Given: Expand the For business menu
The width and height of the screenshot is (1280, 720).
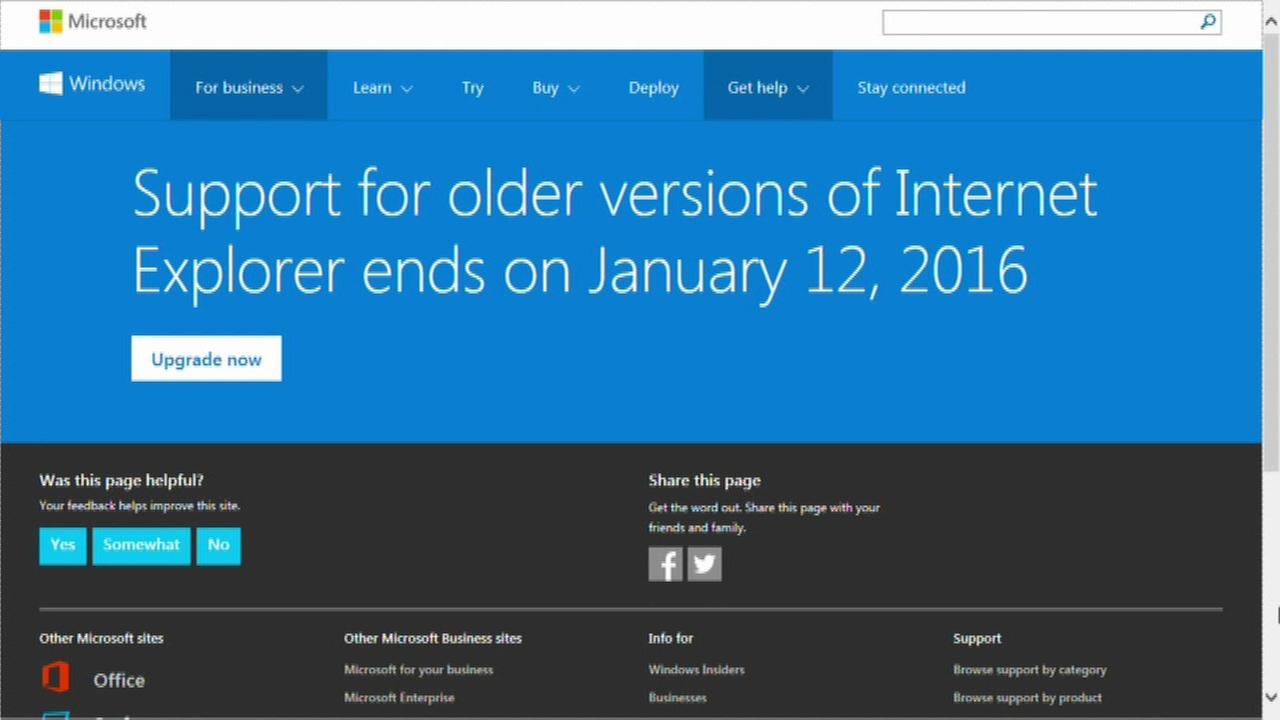Looking at the screenshot, I should point(249,87).
